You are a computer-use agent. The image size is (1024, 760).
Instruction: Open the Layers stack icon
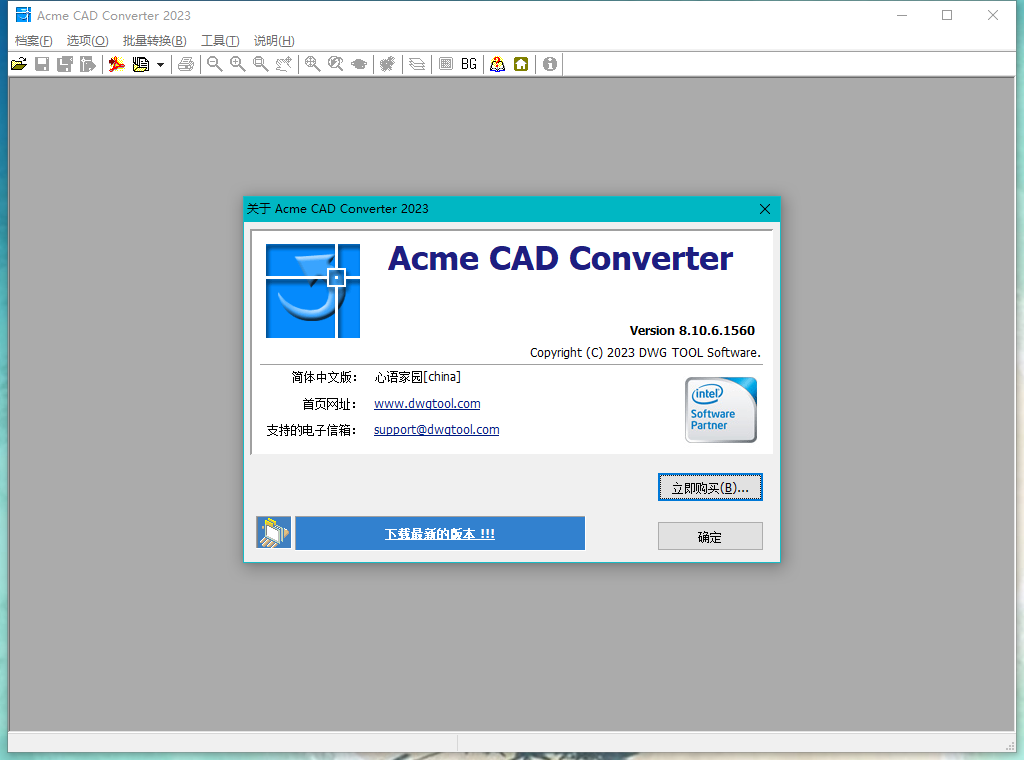click(x=417, y=64)
